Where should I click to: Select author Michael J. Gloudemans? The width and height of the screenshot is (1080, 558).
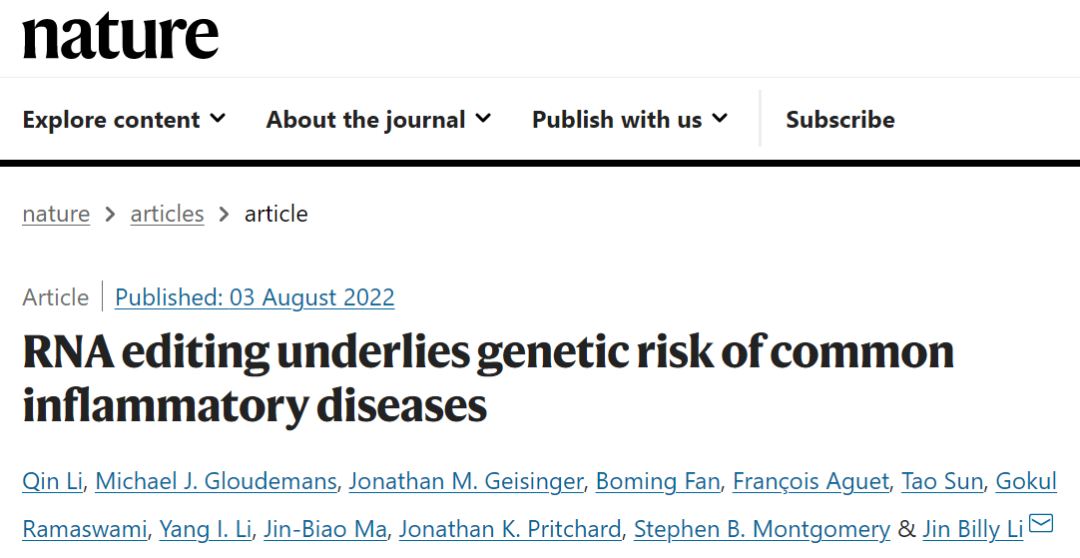[216, 481]
